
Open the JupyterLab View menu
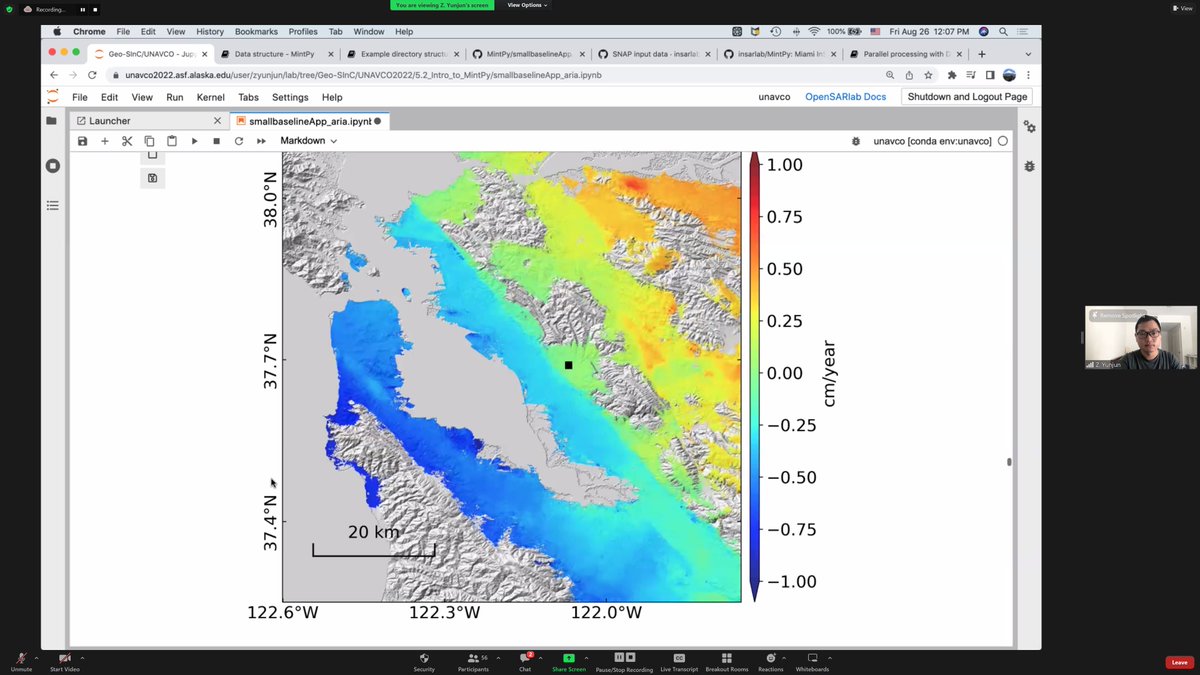coord(142,97)
